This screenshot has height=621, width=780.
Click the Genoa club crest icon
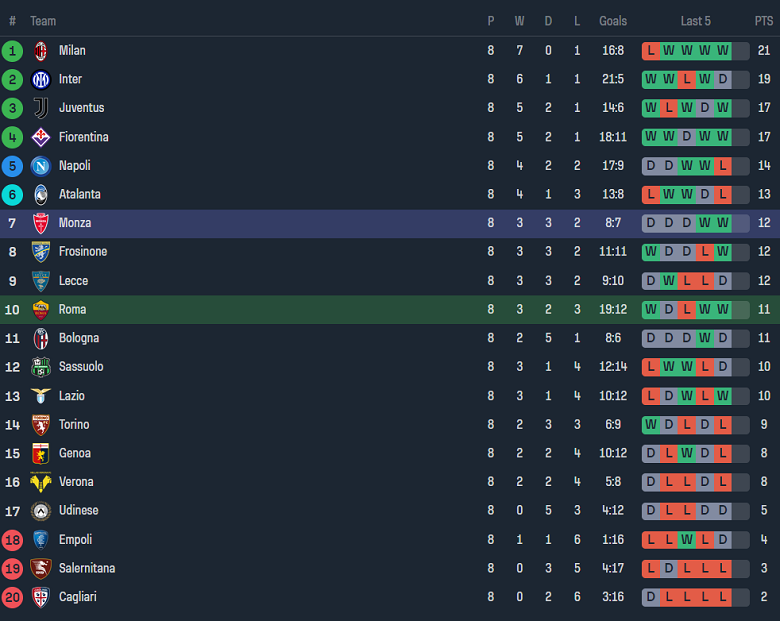[x=41, y=454]
